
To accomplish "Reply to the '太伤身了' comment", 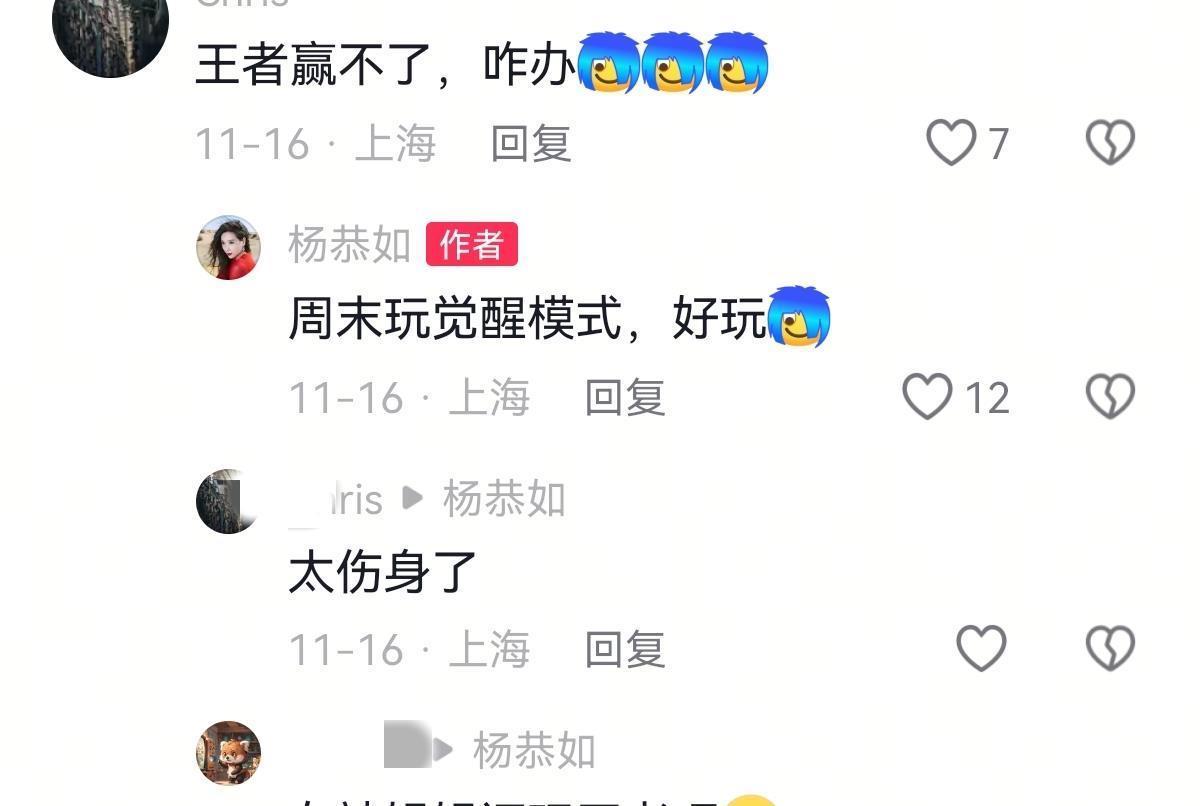I will pos(625,650).
